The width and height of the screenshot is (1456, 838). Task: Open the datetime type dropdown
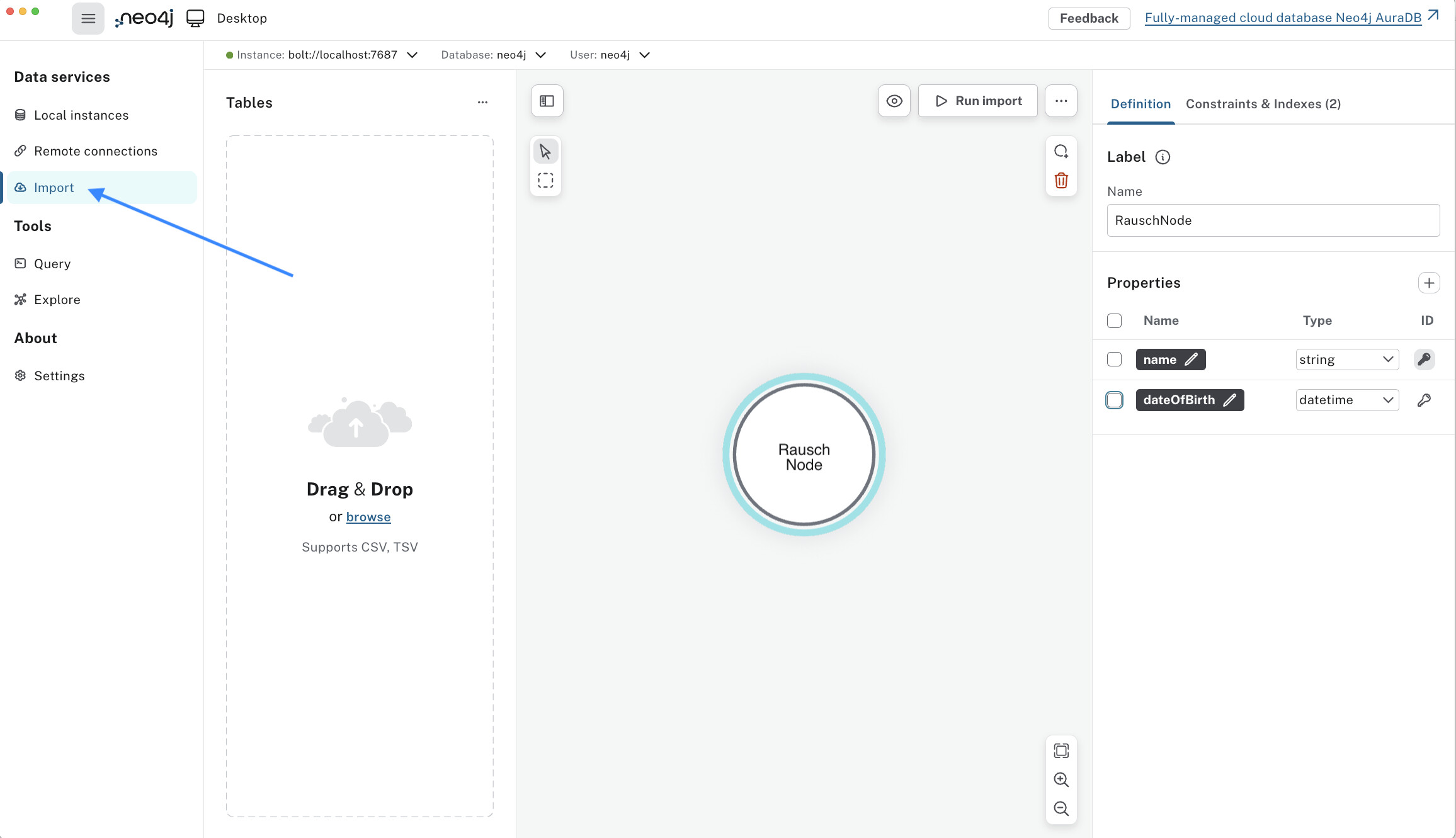pyautogui.click(x=1346, y=400)
